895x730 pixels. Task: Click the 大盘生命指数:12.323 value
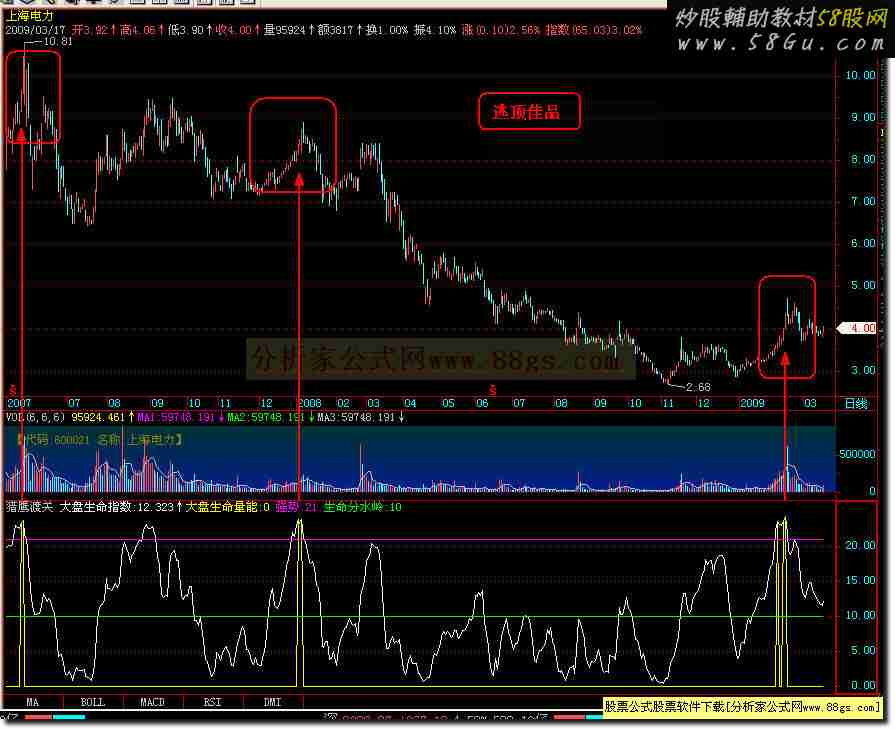(116, 507)
